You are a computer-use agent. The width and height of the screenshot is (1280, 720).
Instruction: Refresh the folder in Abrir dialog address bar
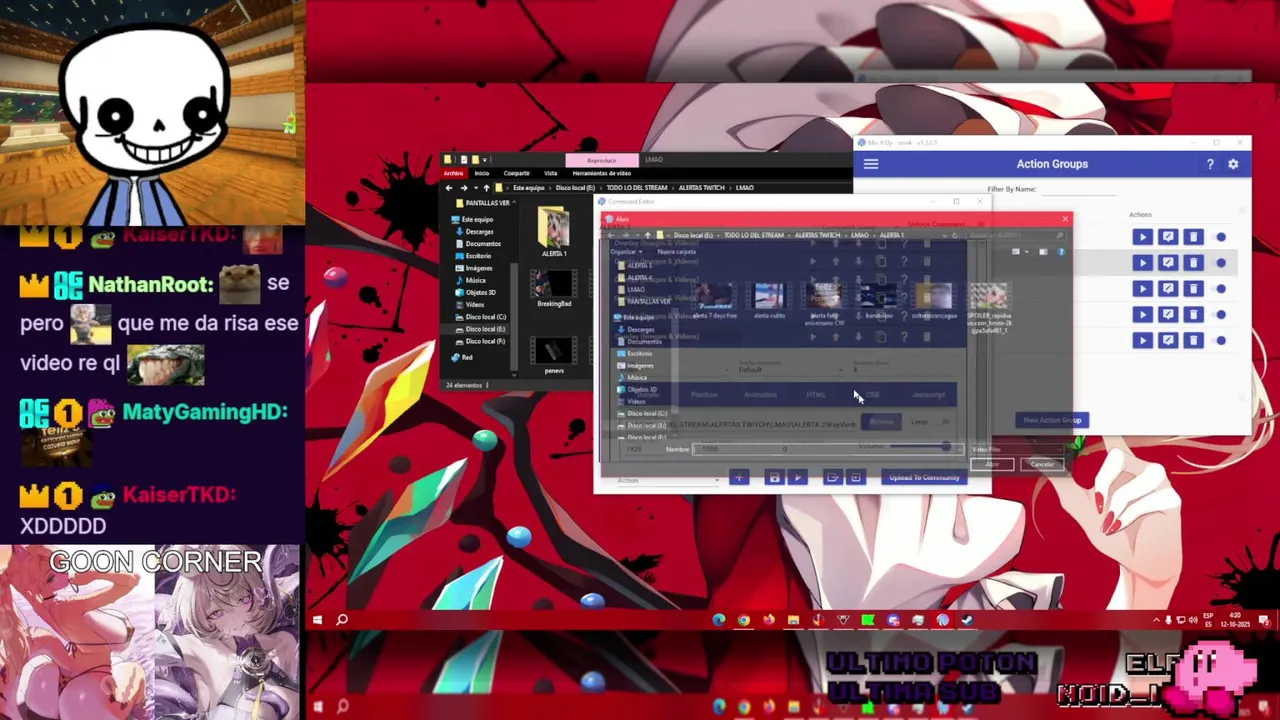955,236
